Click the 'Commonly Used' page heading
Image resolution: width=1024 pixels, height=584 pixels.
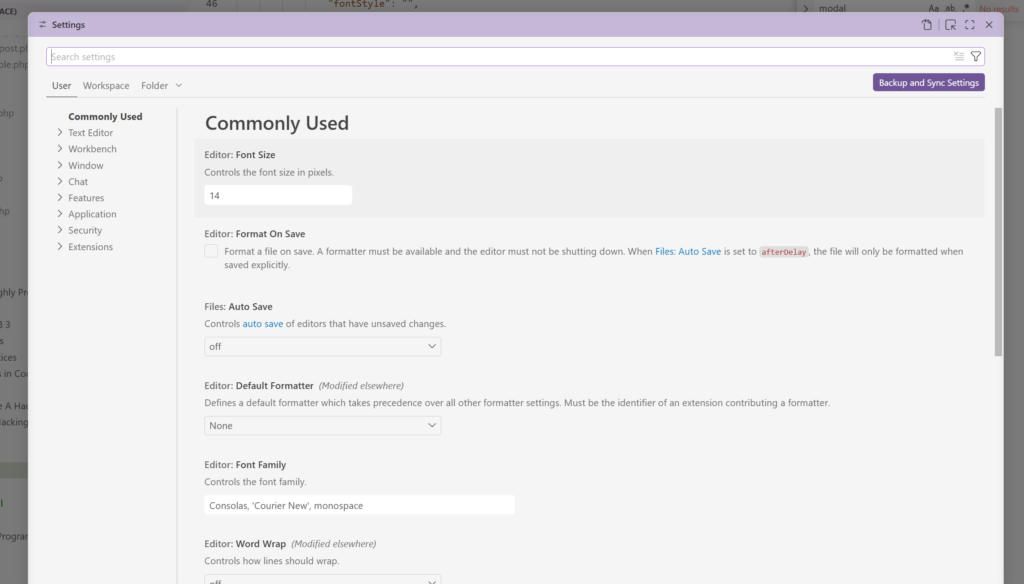[277, 123]
